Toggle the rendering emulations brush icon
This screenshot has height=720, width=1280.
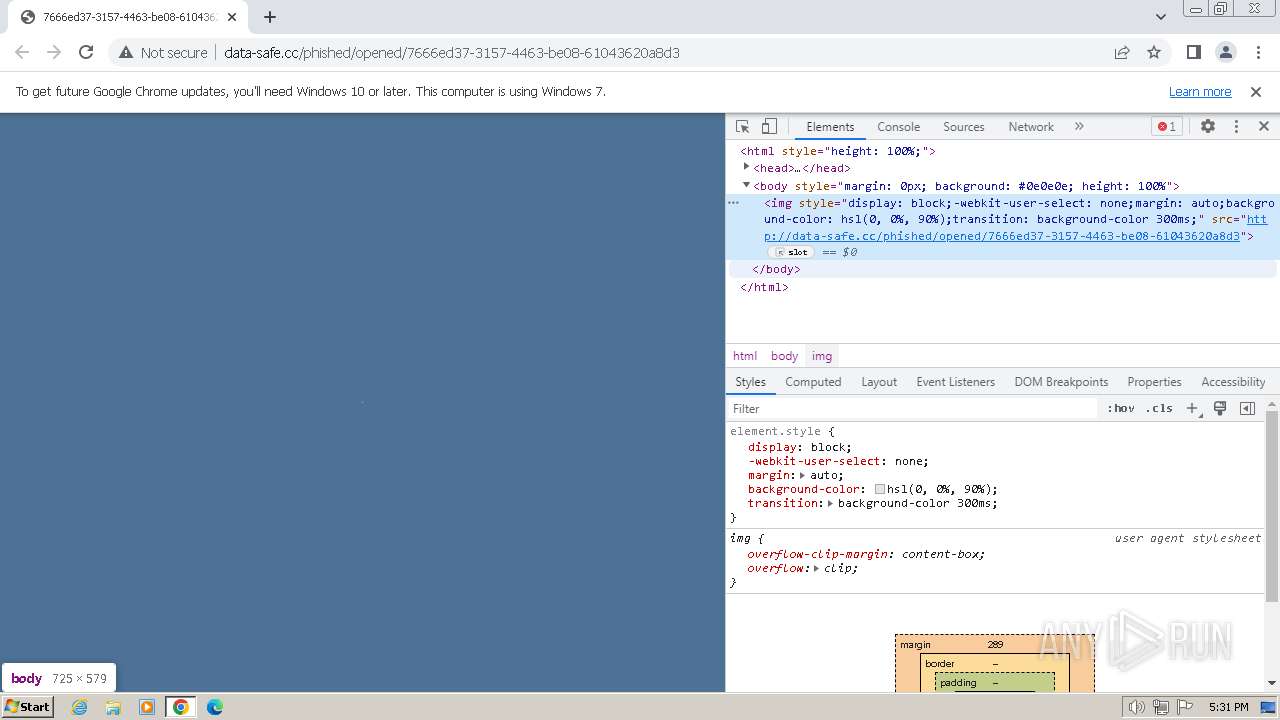click(x=1220, y=408)
